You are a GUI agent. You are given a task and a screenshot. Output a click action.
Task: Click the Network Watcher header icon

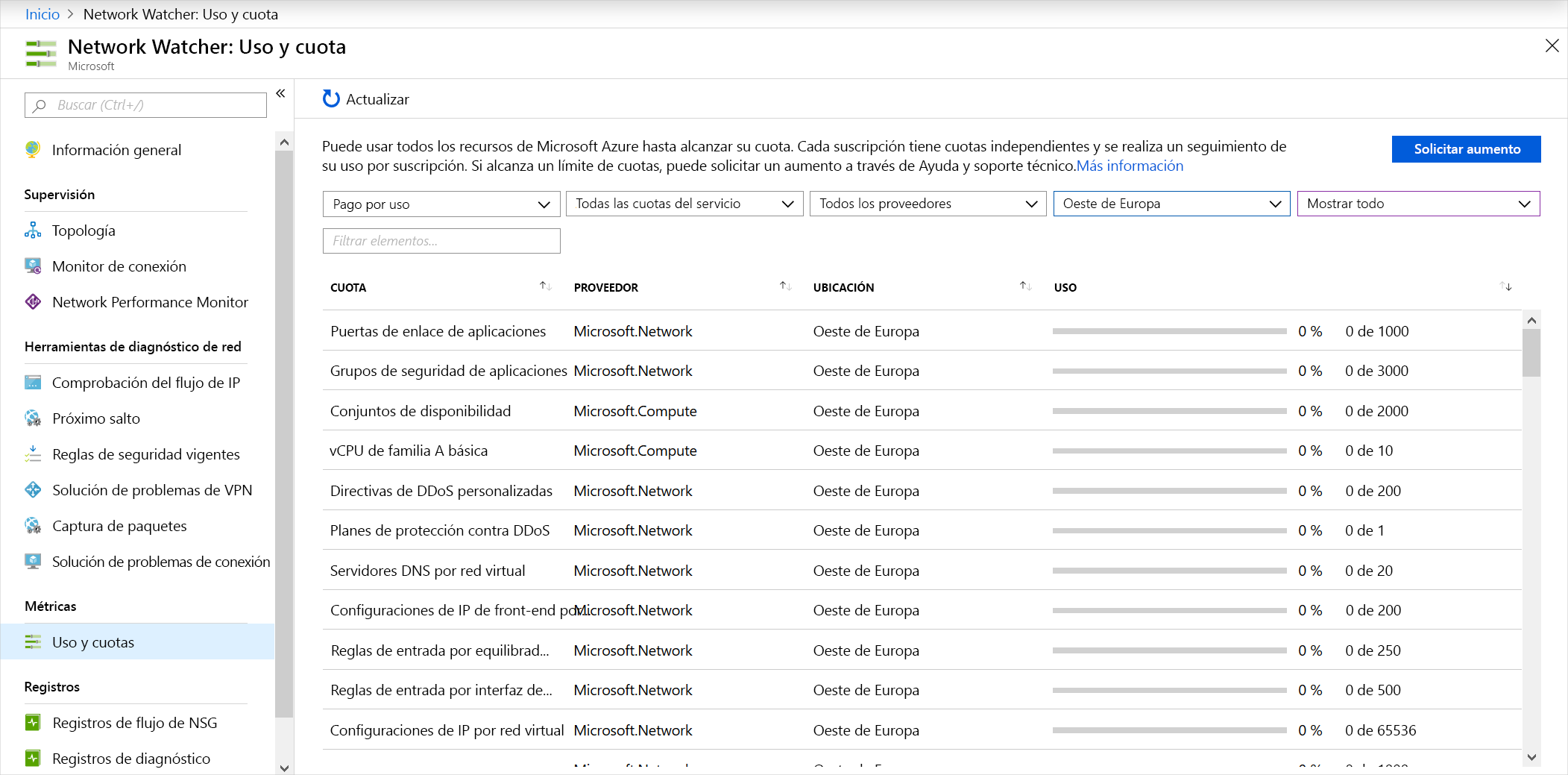coord(41,54)
